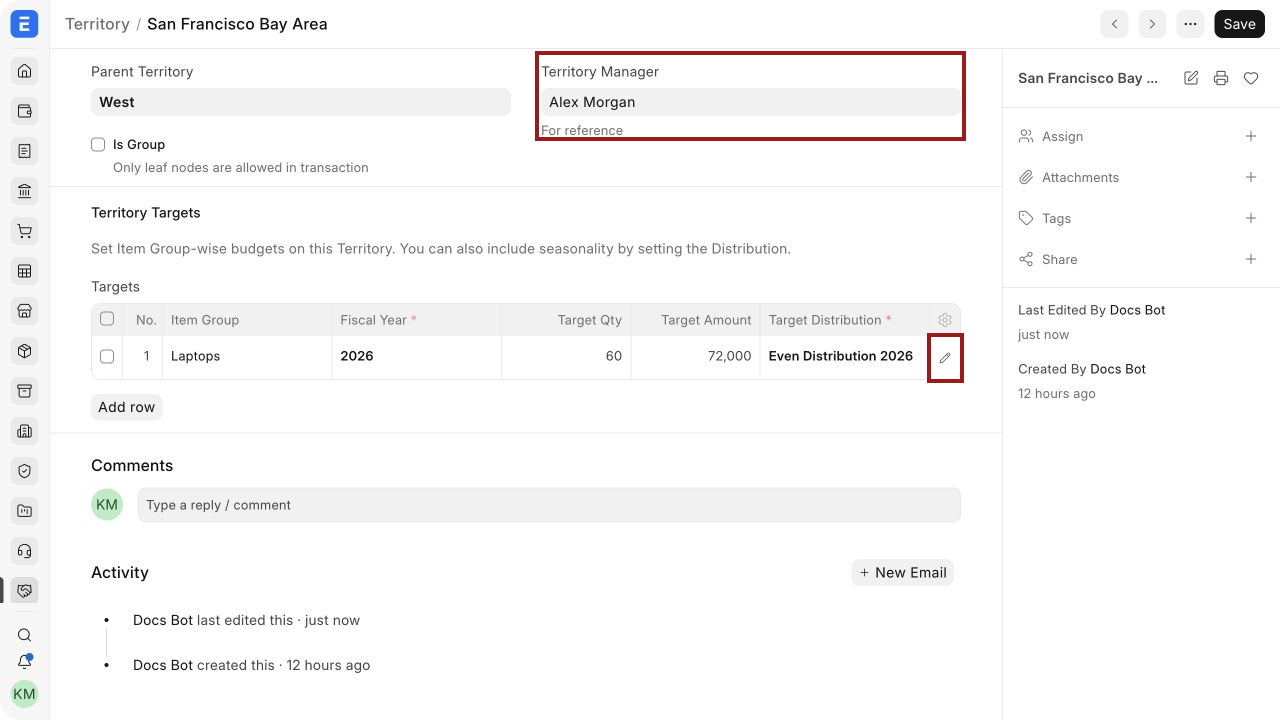This screenshot has height=720, width=1280.
Task: Open Parent Territory field showing West
Action: 301,102
